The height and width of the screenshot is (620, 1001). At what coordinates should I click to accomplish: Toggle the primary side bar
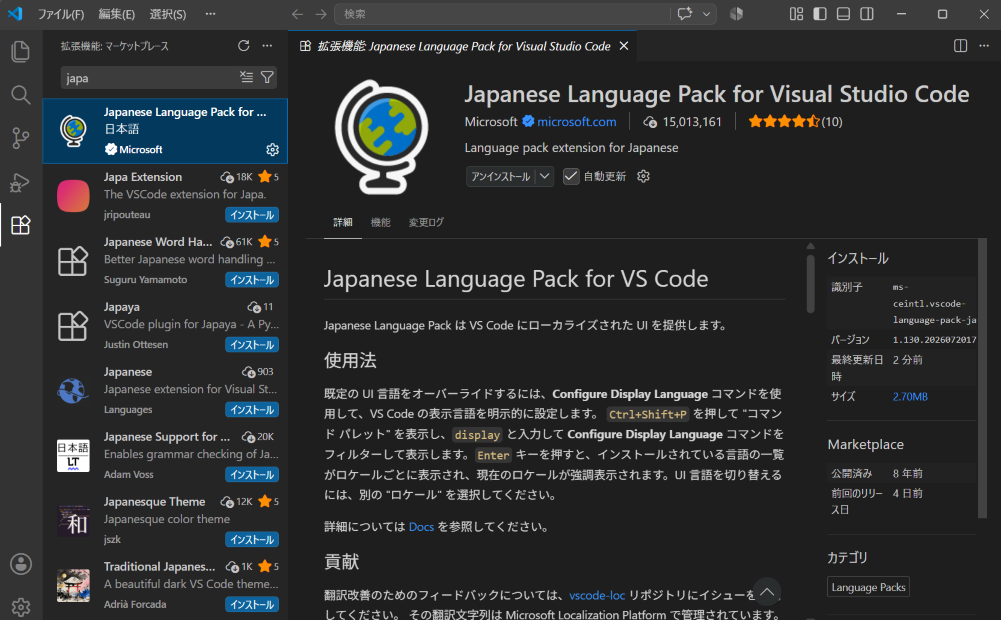pyautogui.click(x=820, y=13)
